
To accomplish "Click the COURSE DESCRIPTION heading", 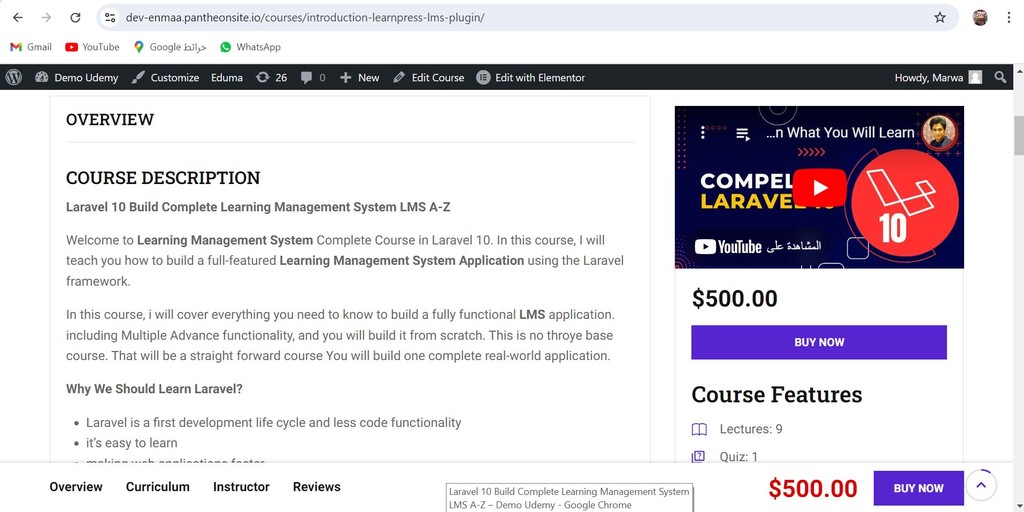I will pos(163,178).
